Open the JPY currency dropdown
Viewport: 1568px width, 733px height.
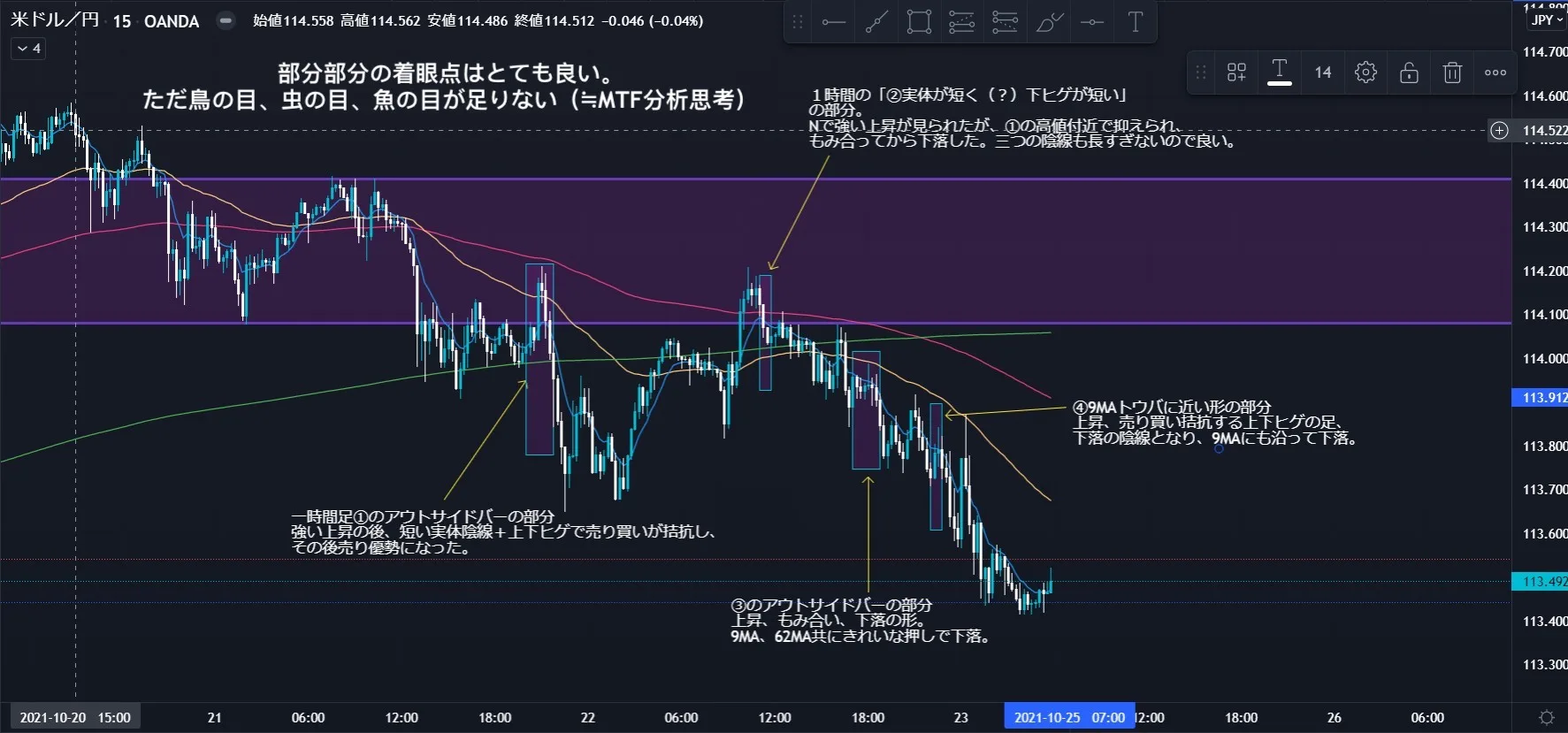click(x=1547, y=20)
